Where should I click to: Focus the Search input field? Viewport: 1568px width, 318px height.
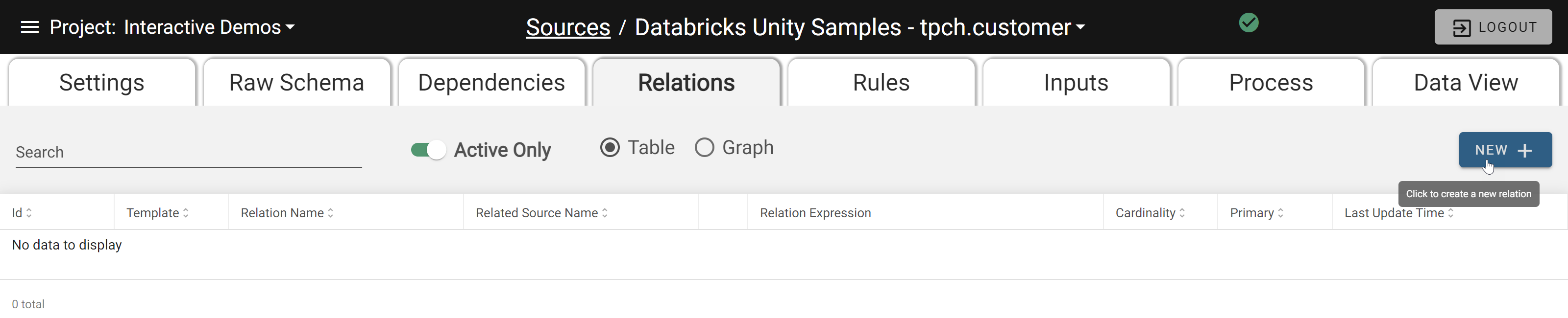coord(189,153)
